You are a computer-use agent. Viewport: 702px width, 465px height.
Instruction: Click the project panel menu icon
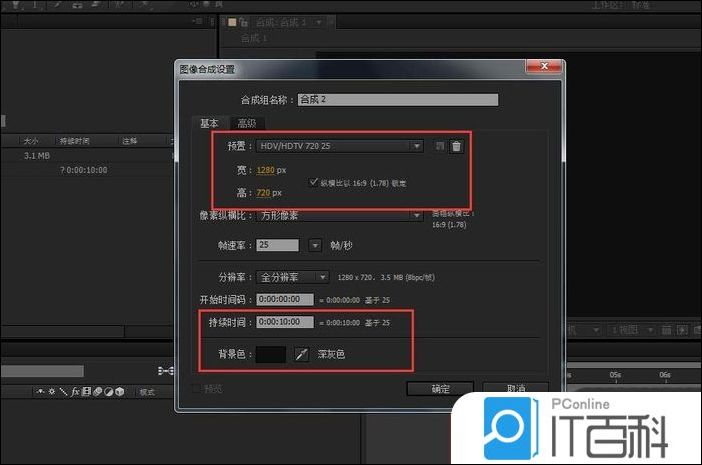coord(197,21)
